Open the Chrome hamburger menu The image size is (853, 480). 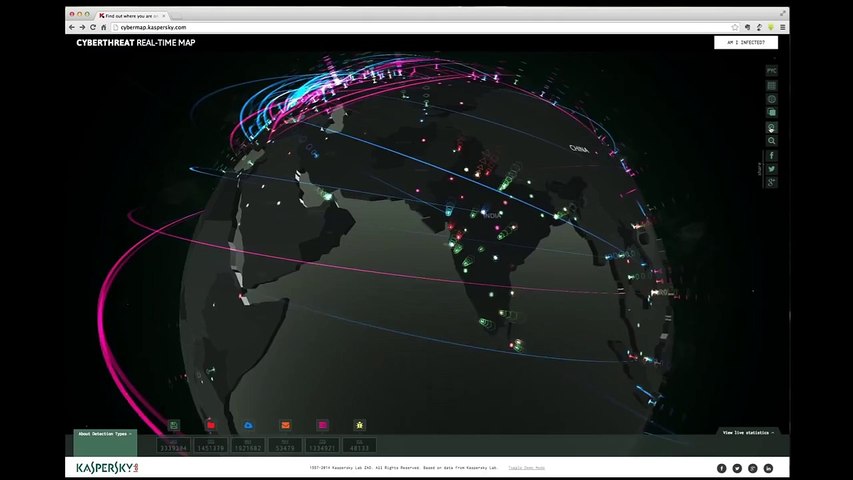[x=783, y=27]
